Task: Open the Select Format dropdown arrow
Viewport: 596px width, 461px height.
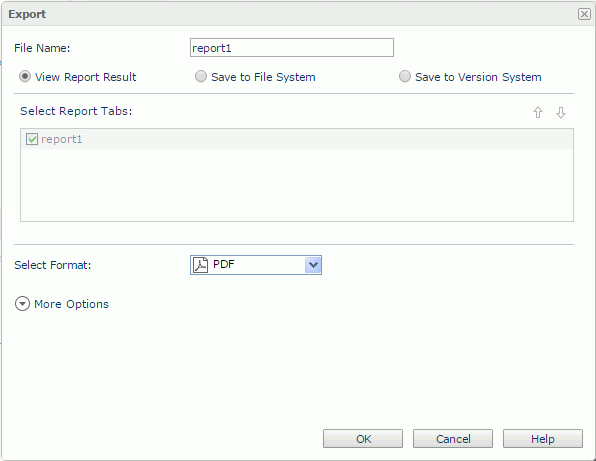Action: (x=313, y=265)
